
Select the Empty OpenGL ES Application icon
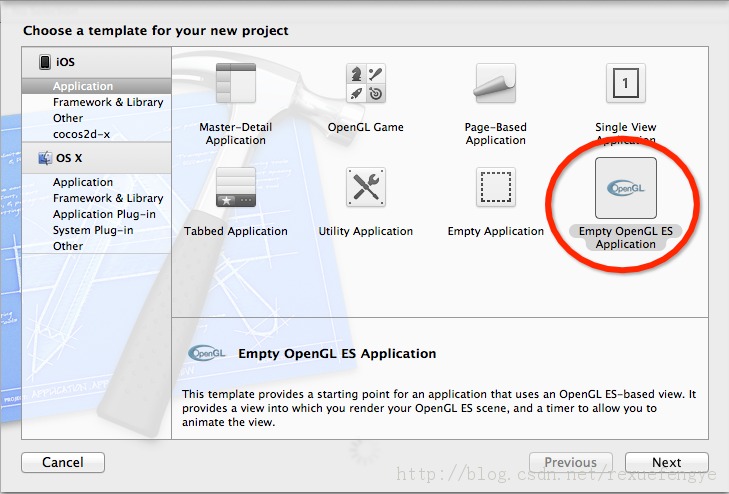point(626,188)
